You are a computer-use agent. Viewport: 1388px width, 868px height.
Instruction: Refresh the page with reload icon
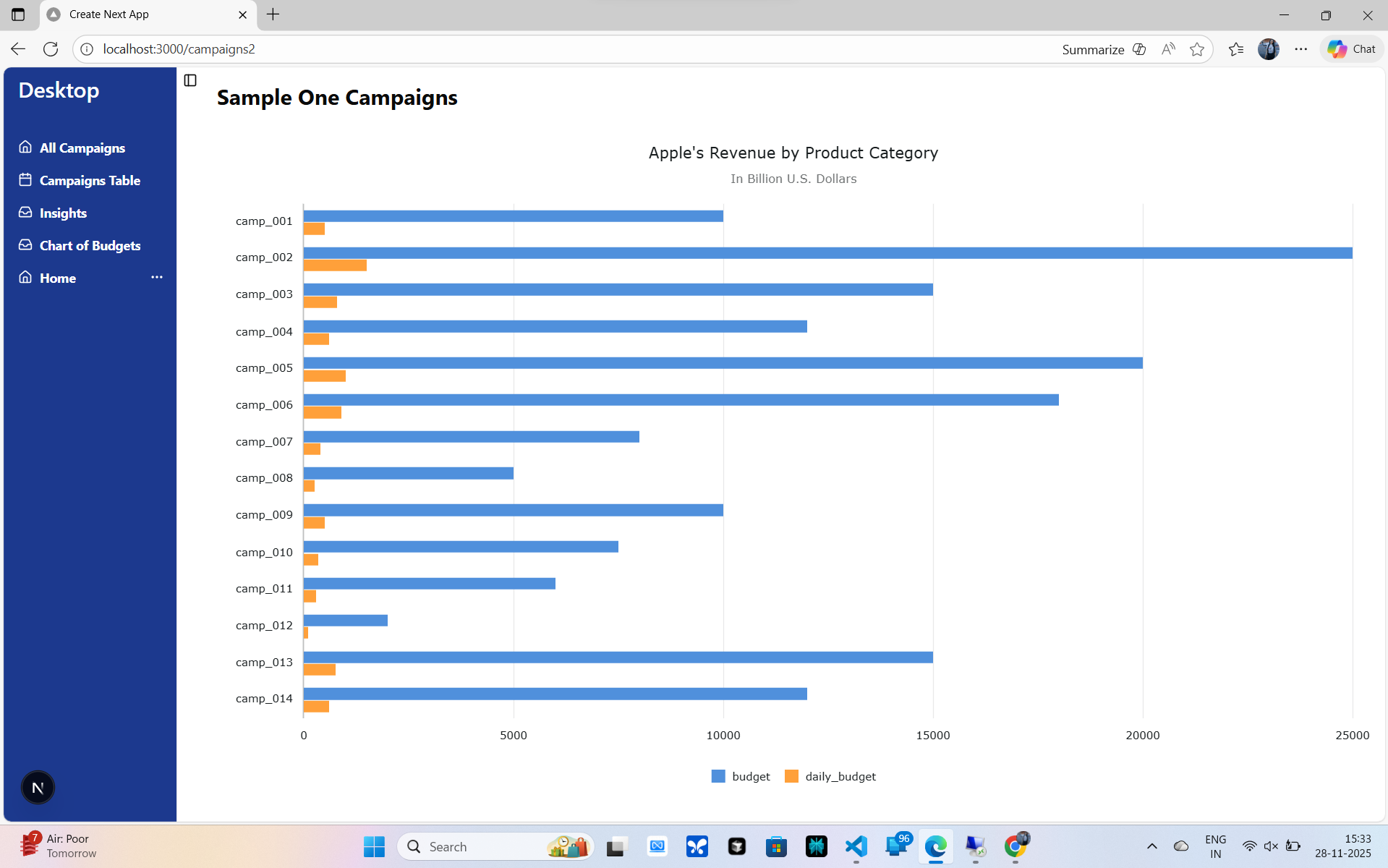pos(51,49)
